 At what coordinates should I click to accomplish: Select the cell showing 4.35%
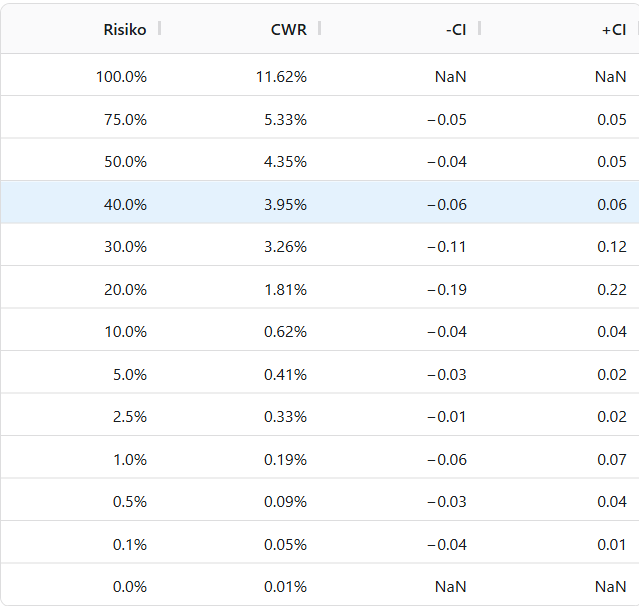click(x=285, y=161)
